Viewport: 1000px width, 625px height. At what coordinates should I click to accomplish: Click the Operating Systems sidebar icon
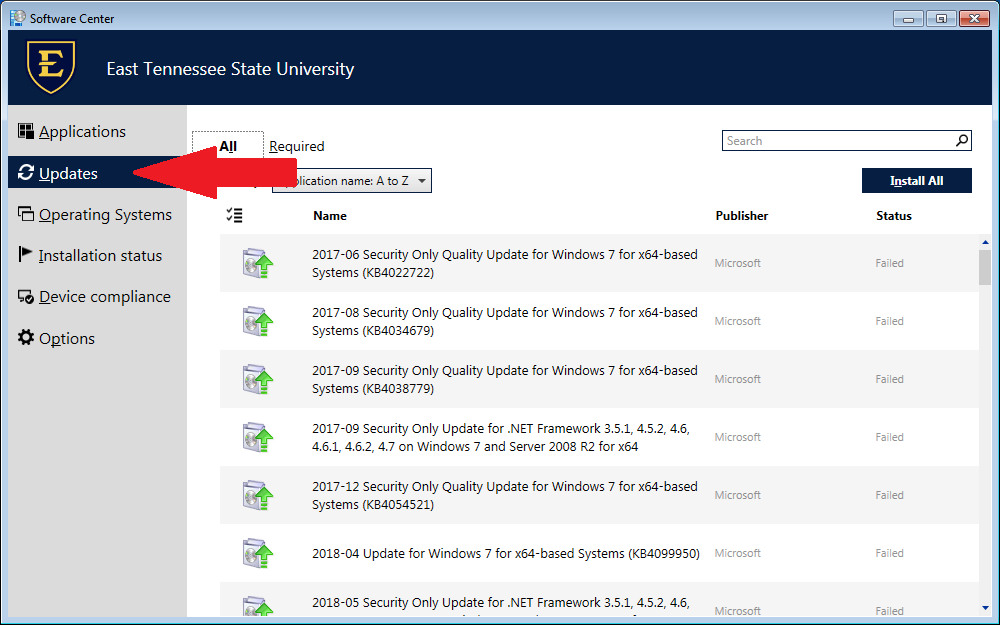tap(27, 214)
